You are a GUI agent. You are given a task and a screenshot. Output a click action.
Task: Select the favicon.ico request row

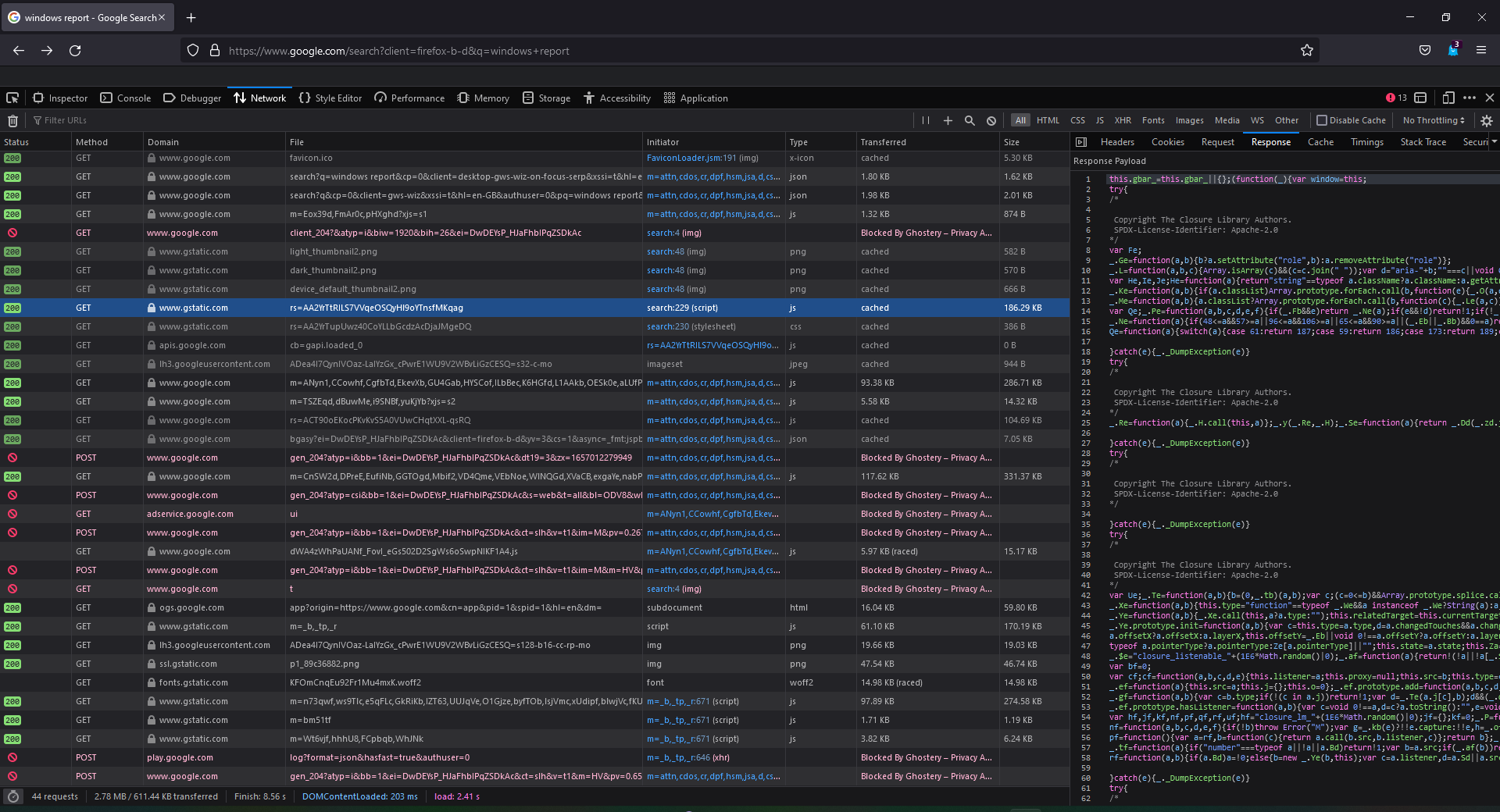(x=534, y=158)
